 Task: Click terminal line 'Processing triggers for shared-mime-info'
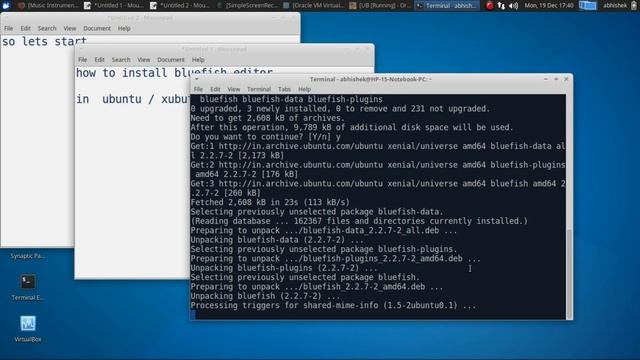[333, 305]
